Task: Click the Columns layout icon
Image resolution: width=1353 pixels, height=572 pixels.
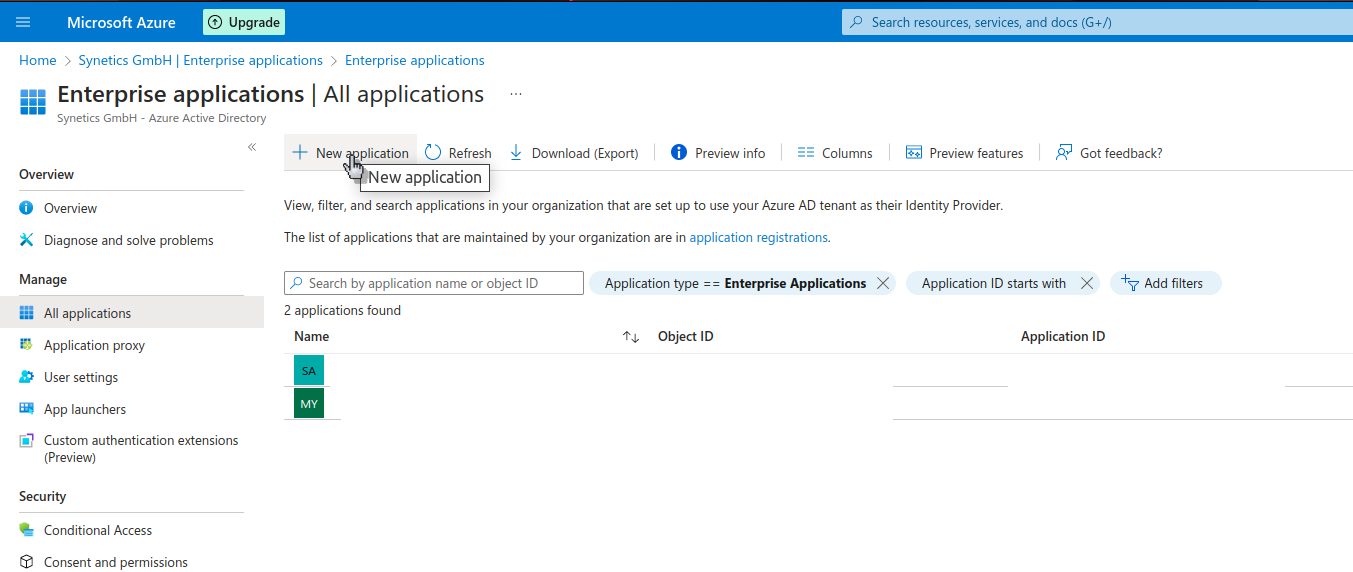Action: point(806,152)
